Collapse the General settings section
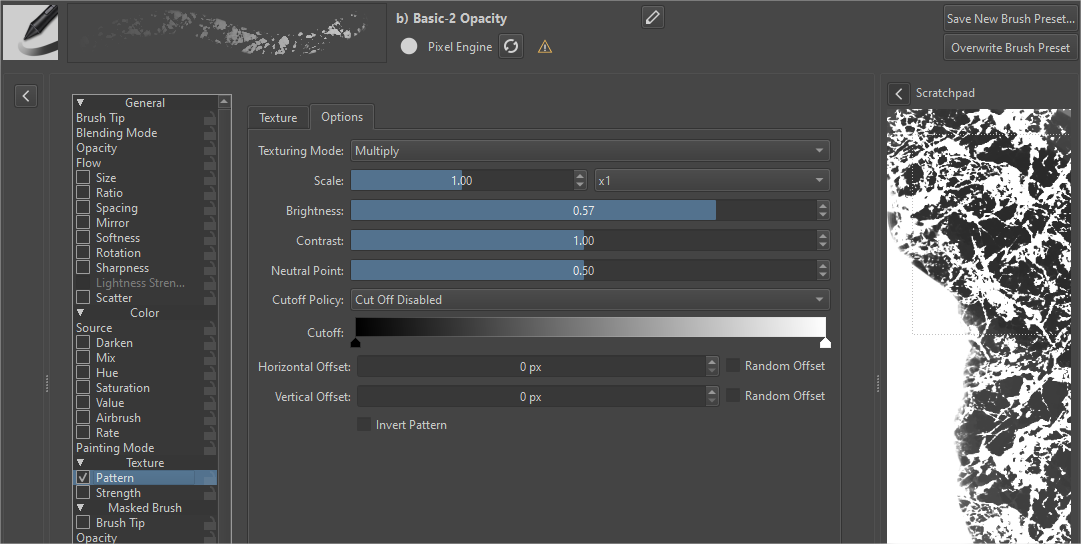Image resolution: width=1081 pixels, height=544 pixels. point(81,103)
